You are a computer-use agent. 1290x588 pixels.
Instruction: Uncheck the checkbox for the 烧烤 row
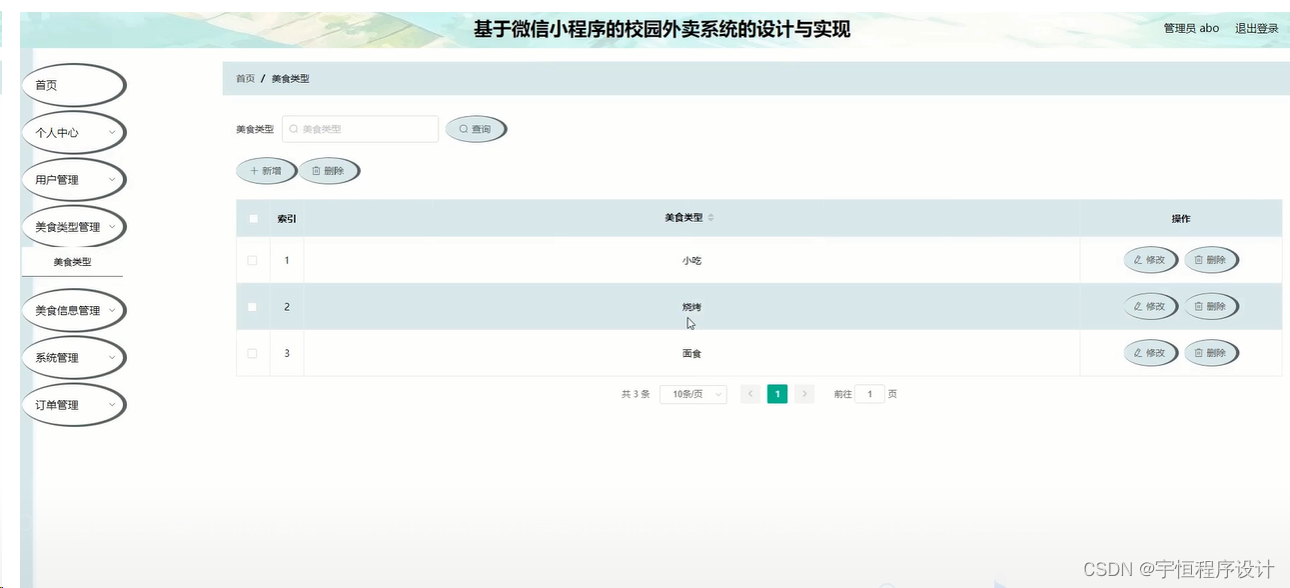[252, 306]
